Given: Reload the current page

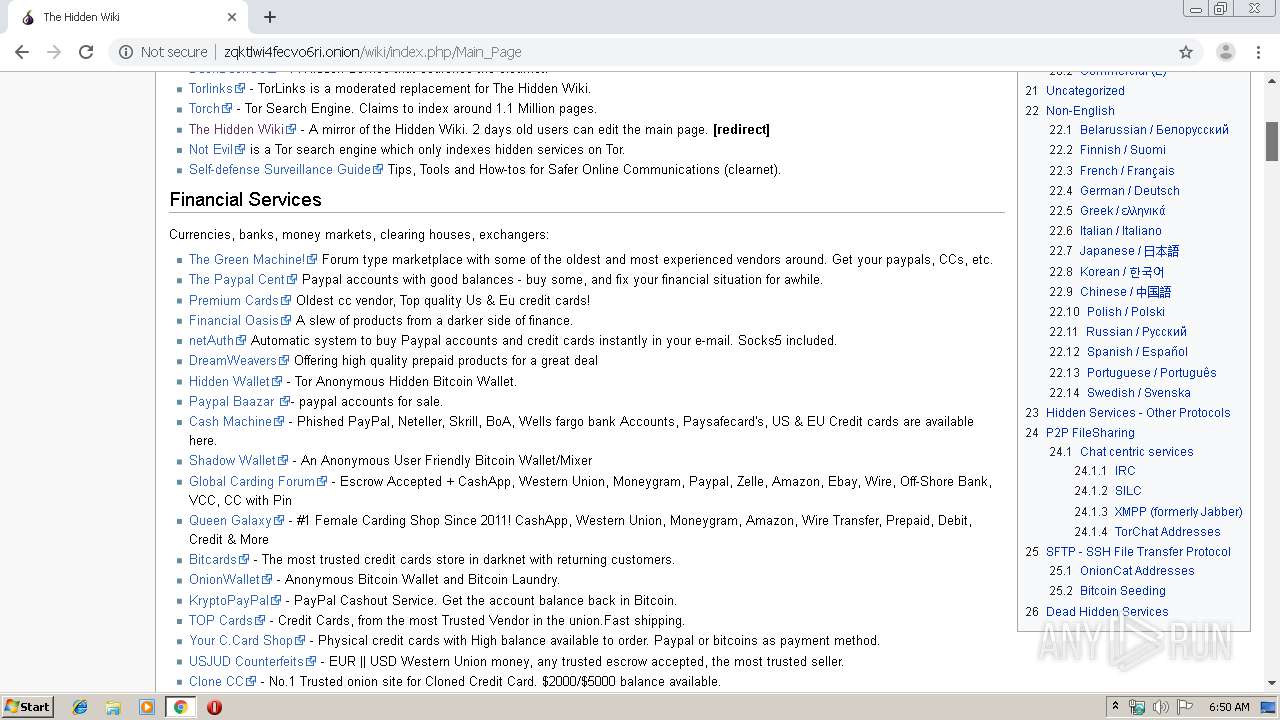Looking at the screenshot, I should click(x=86, y=52).
